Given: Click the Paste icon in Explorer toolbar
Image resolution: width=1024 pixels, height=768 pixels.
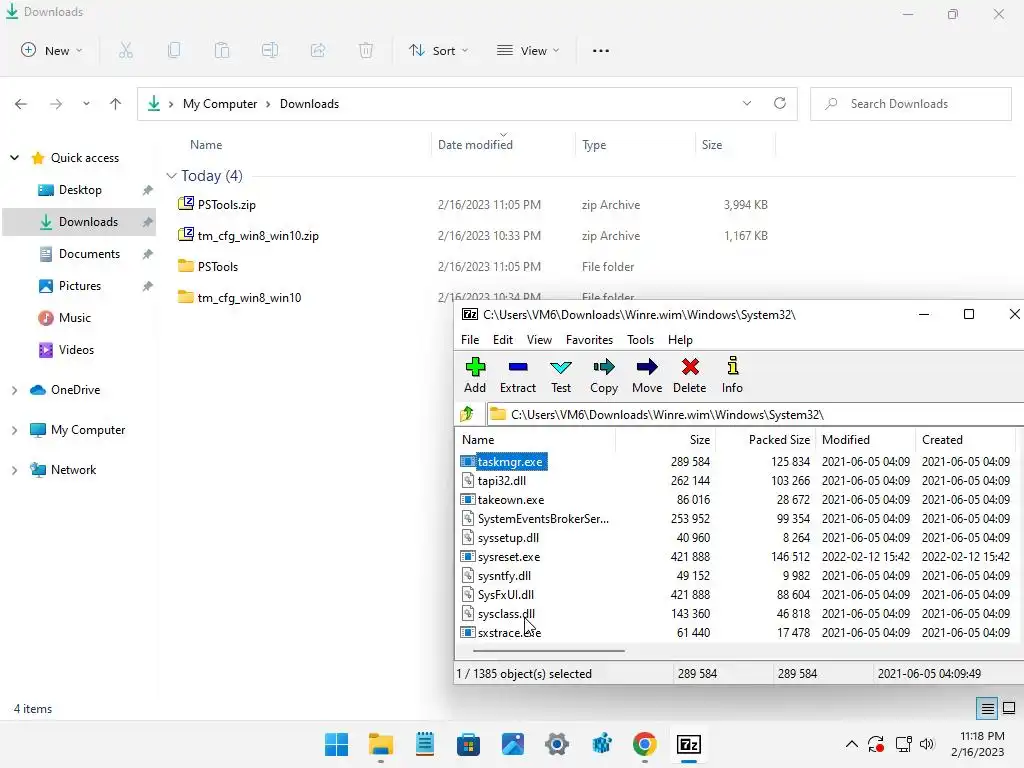Looking at the screenshot, I should (x=222, y=50).
